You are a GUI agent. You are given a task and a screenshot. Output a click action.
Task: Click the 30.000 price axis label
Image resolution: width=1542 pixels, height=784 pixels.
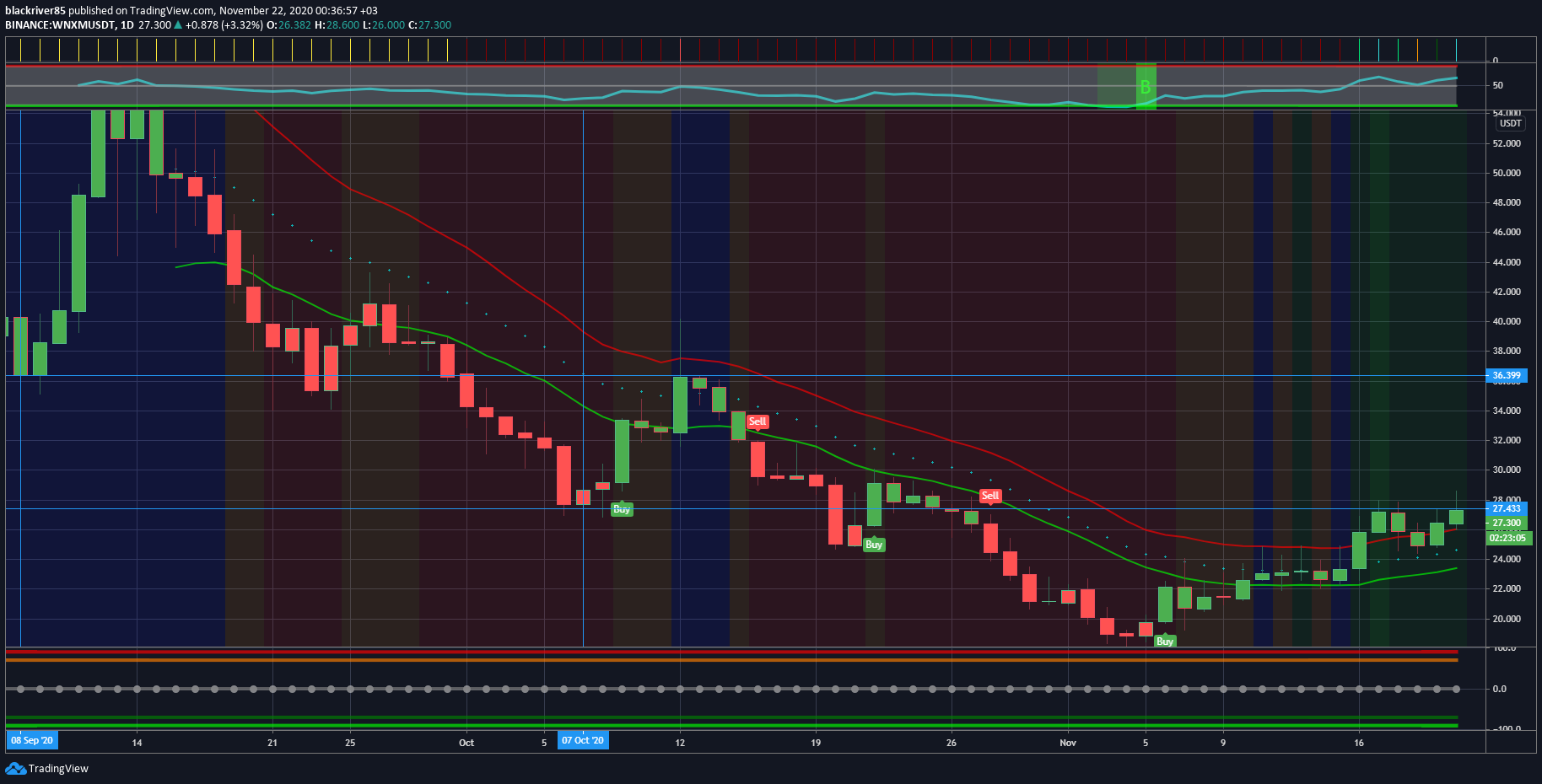(1507, 470)
